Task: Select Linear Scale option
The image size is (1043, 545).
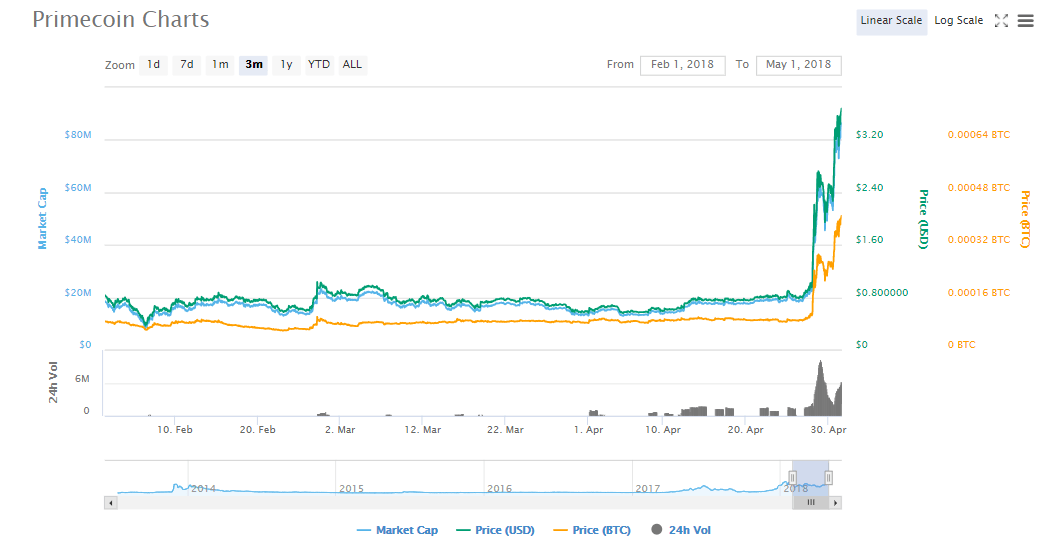Action: click(x=891, y=21)
